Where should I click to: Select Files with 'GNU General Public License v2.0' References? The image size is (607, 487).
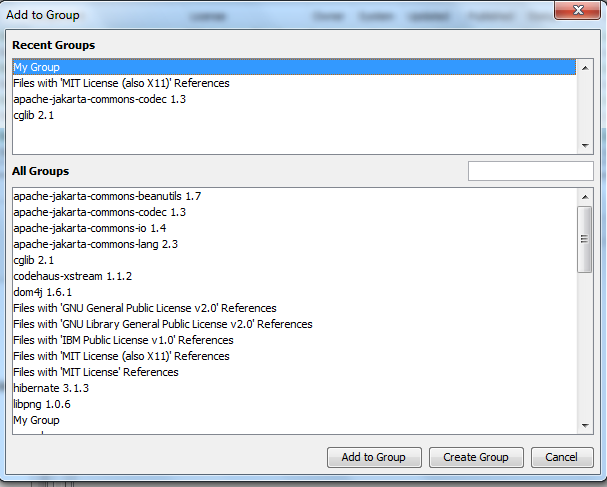(145, 308)
